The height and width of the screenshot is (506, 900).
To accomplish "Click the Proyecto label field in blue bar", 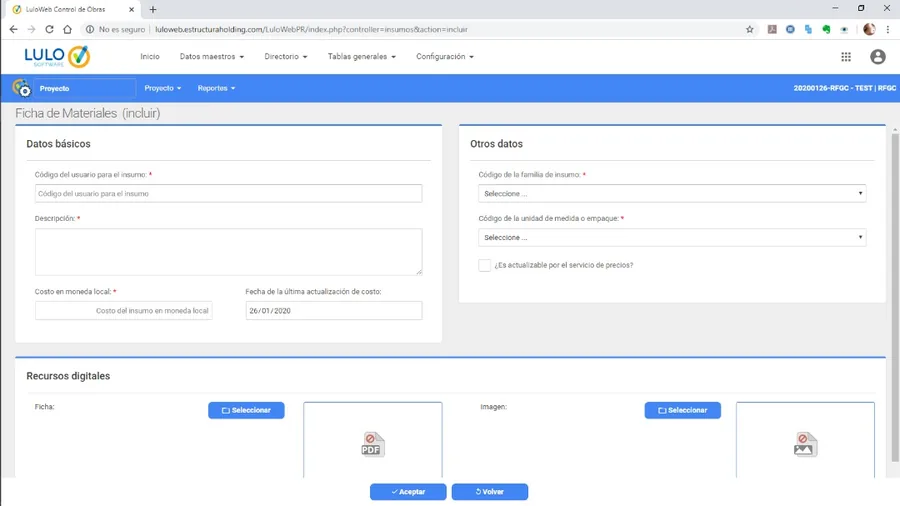I will 84,88.
